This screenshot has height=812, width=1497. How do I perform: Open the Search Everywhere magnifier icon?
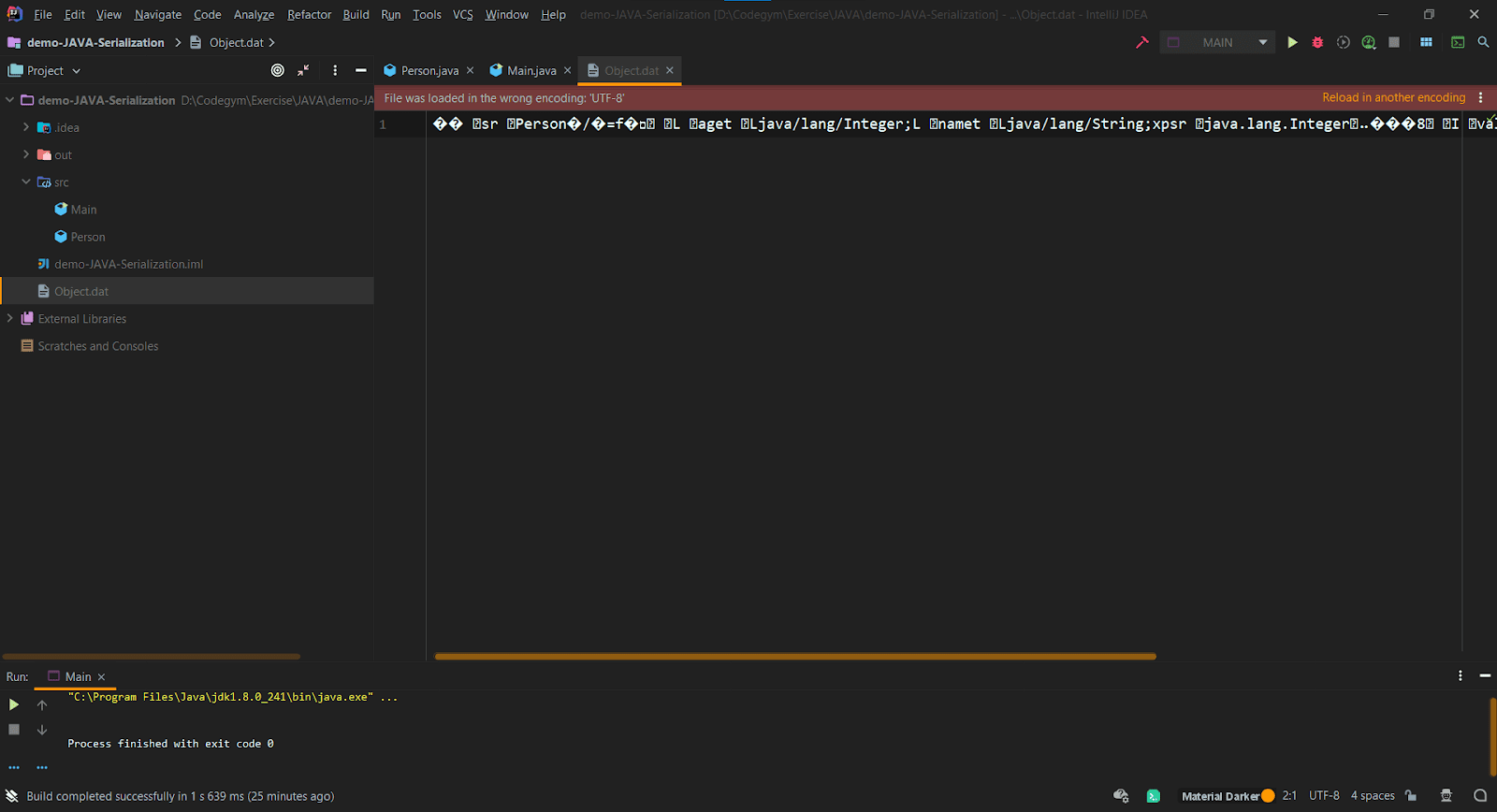1483,42
